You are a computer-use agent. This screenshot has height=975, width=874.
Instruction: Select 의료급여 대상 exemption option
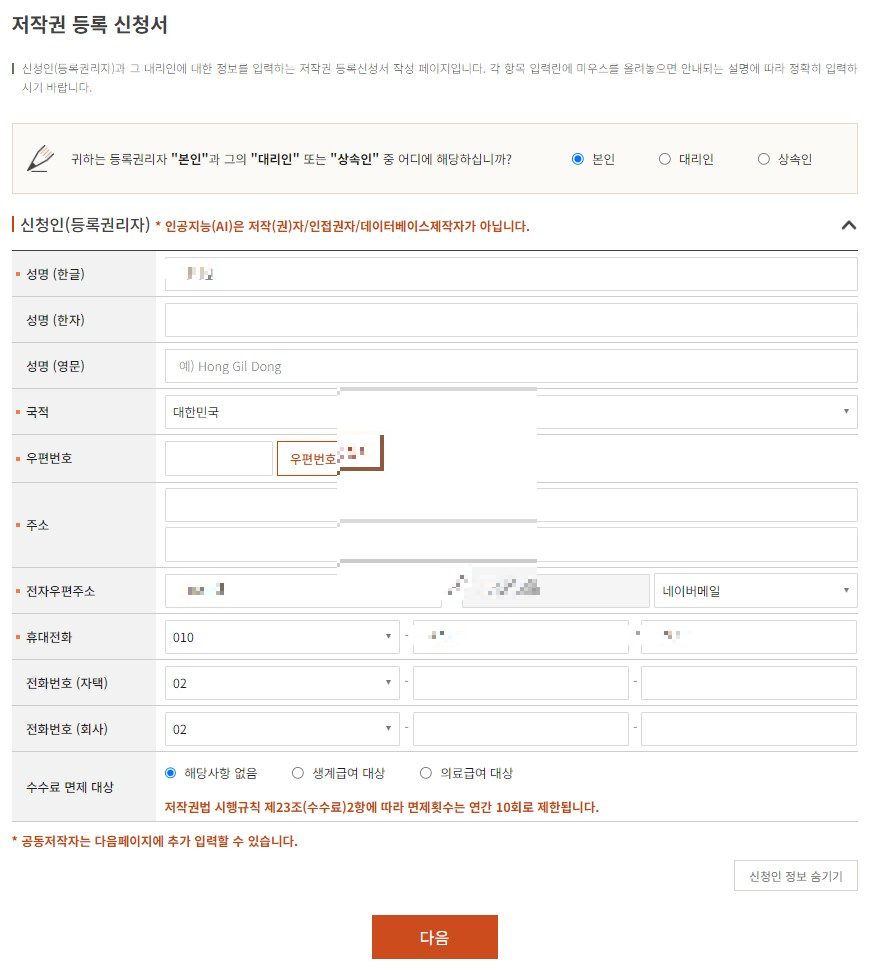click(425, 772)
